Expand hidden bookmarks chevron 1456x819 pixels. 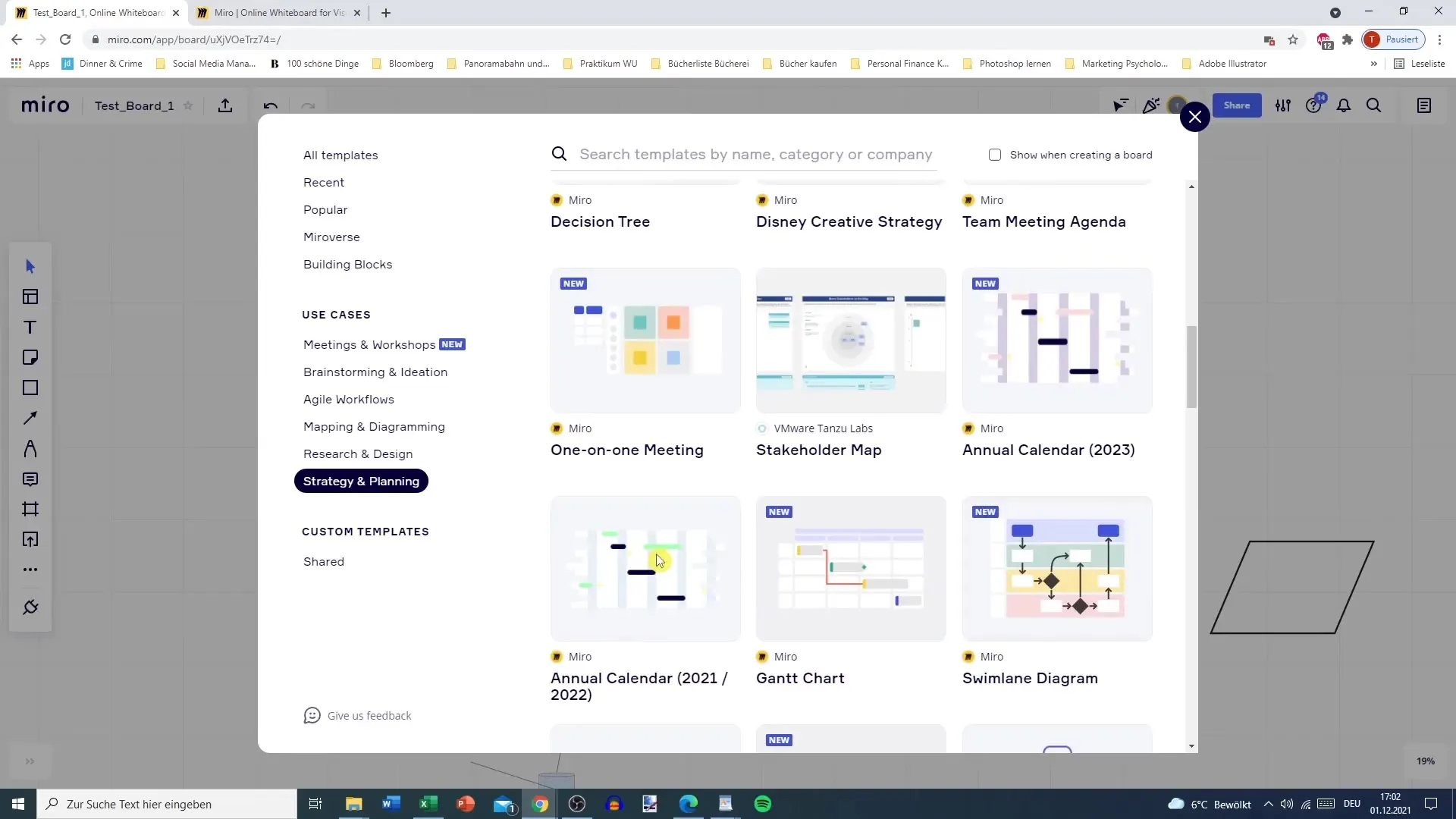[1373, 64]
